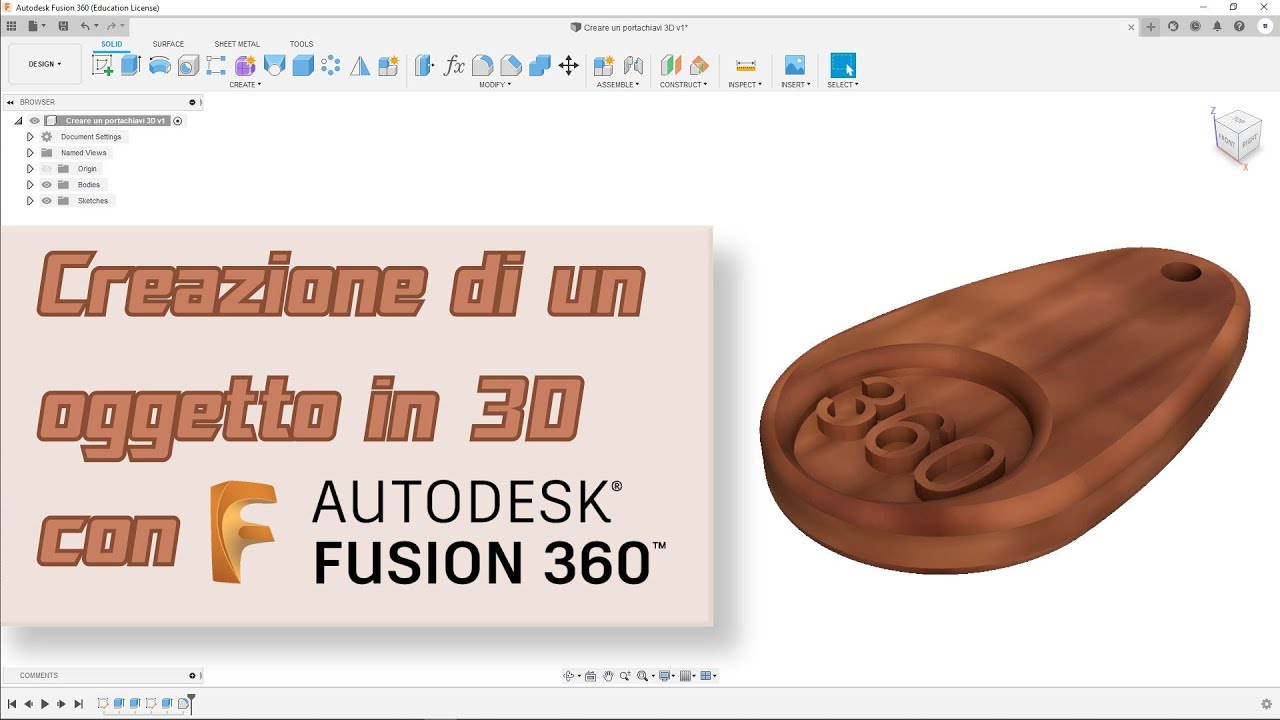Image resolution: width=1280 pixels, height=720 pixels.
Task: Select the Hole tool
Action: click(x=188, y=66)
